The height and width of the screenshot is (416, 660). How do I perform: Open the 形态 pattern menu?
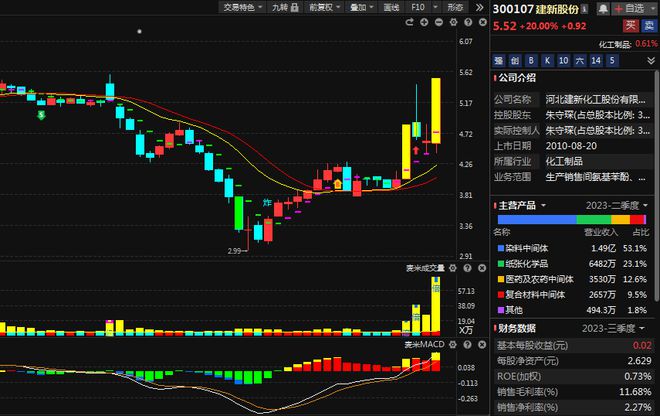tap(455, 7)
